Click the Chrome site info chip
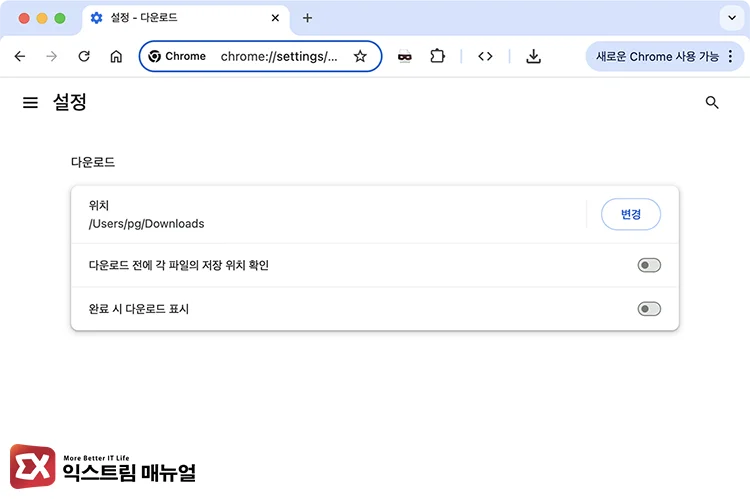Viewport: 750px width, 499px height. [x=176, y=56]
